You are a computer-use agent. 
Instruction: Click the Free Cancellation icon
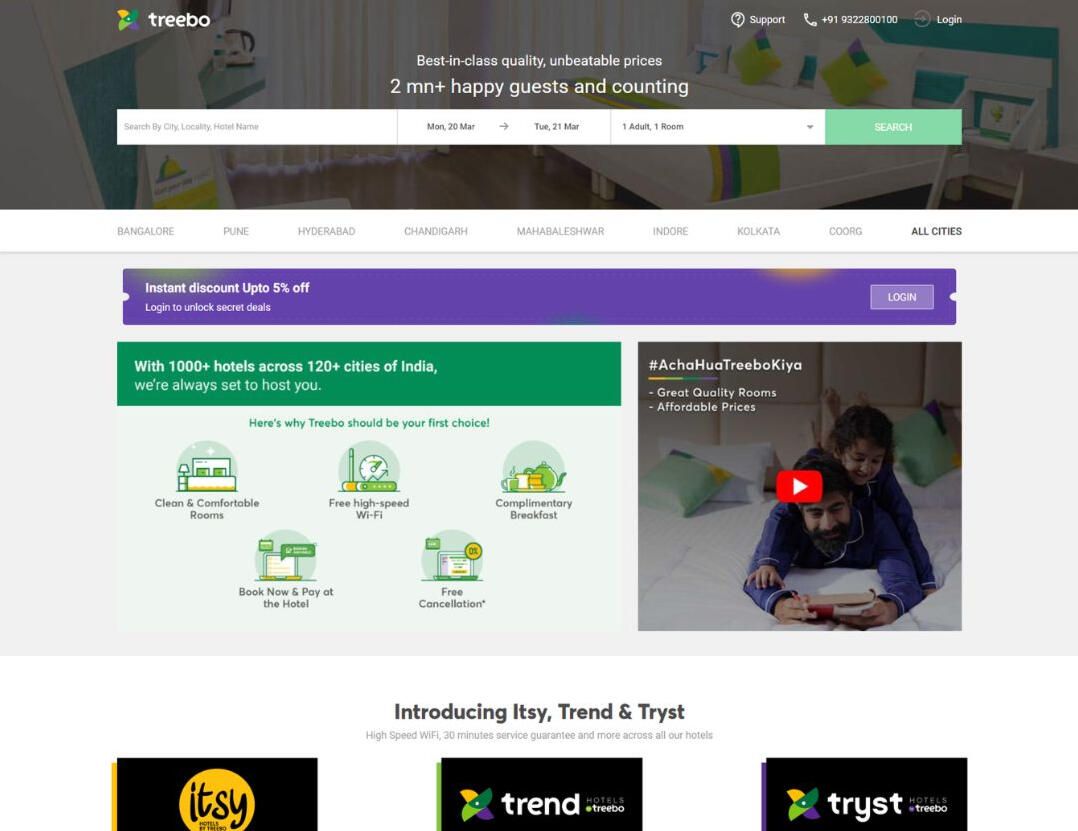(x=452, y=555)
